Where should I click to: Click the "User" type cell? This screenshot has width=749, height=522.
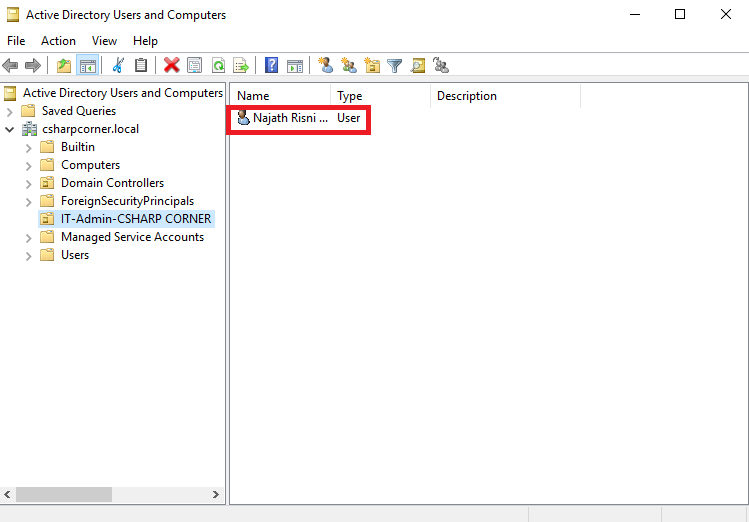point(349,118)
